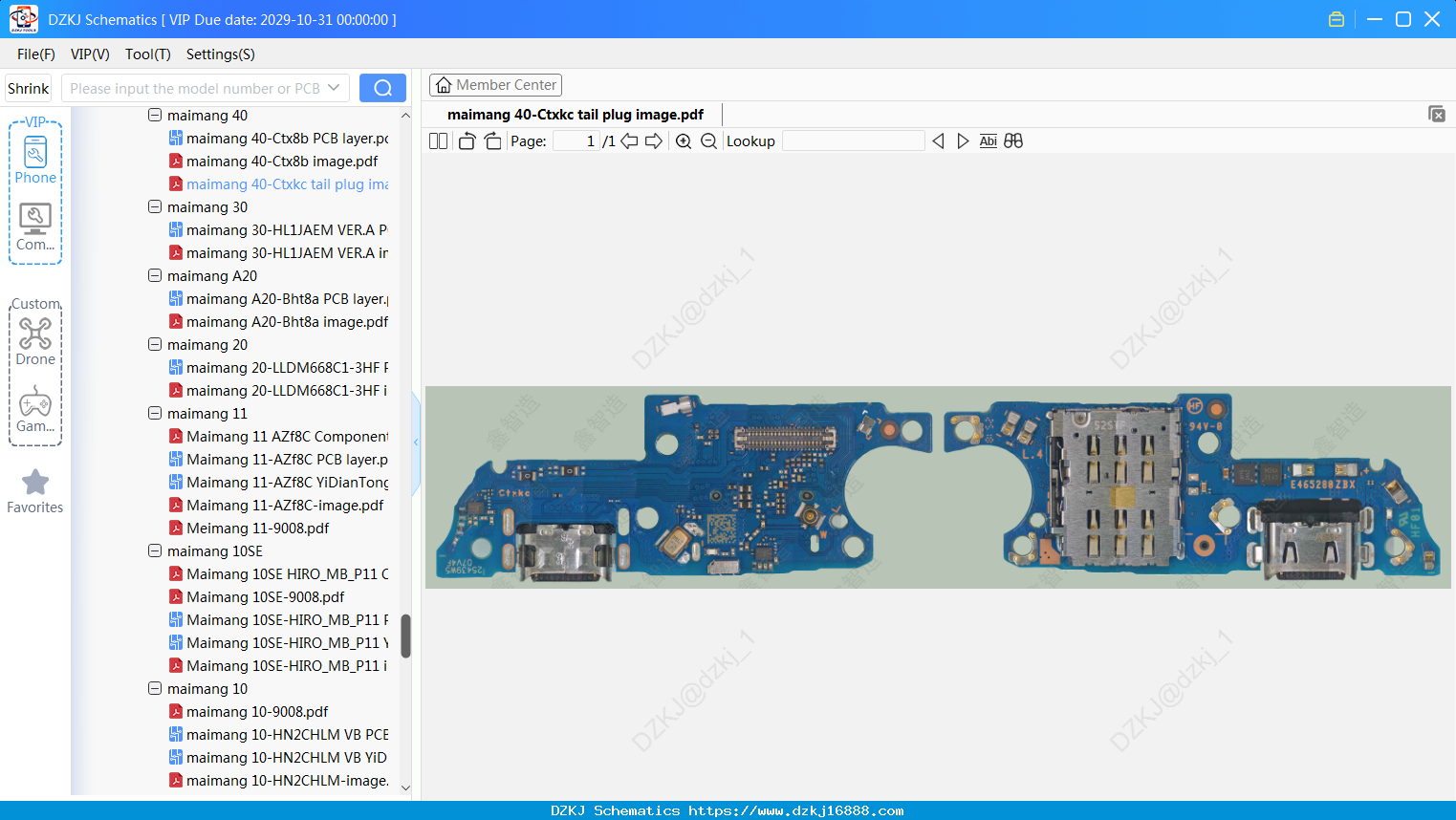Click the yellow toolbox icon in title bar
Image resolution: width=1456 pixels, height=820 pixels.
(x=1336, y=19)
